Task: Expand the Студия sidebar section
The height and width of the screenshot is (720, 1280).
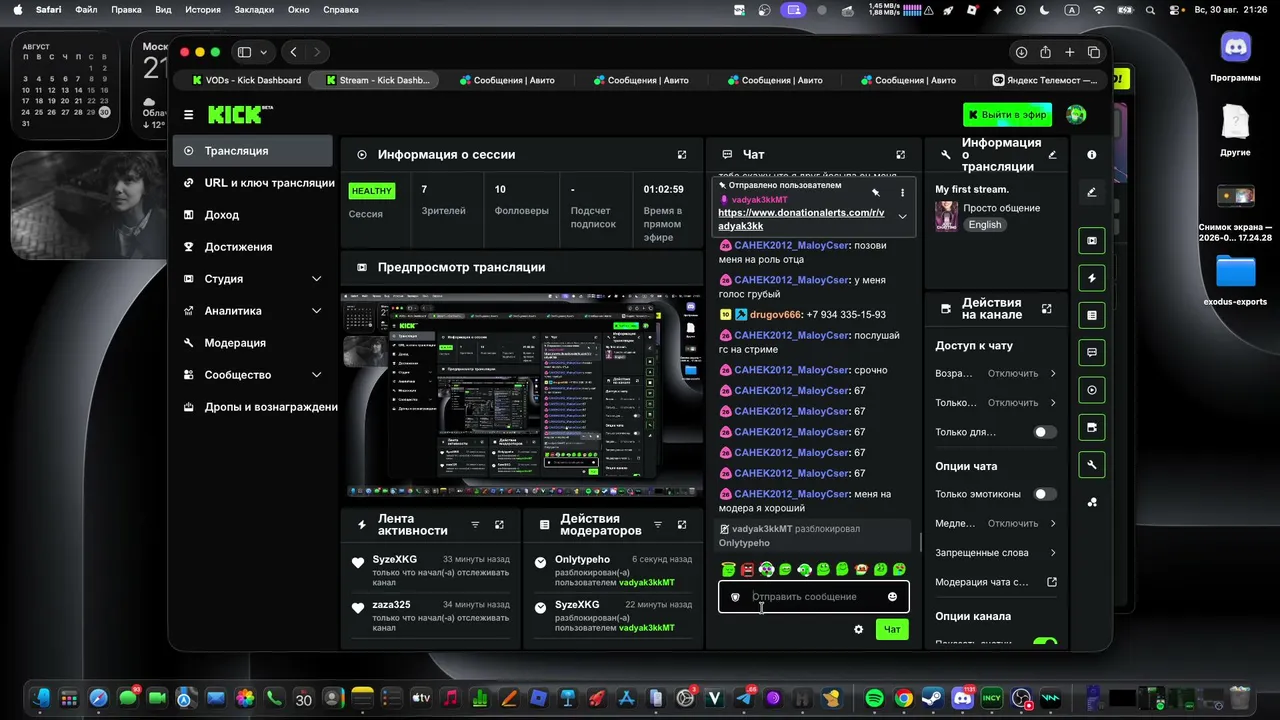Action: pos(317,279)
